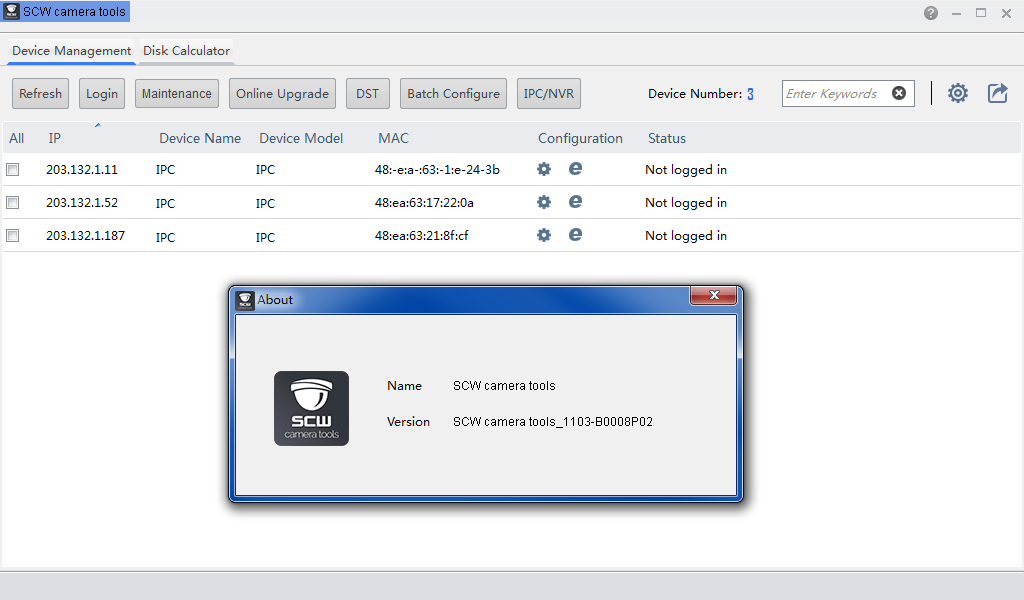
Task: Click the Configuration column header
Action: 580,138
